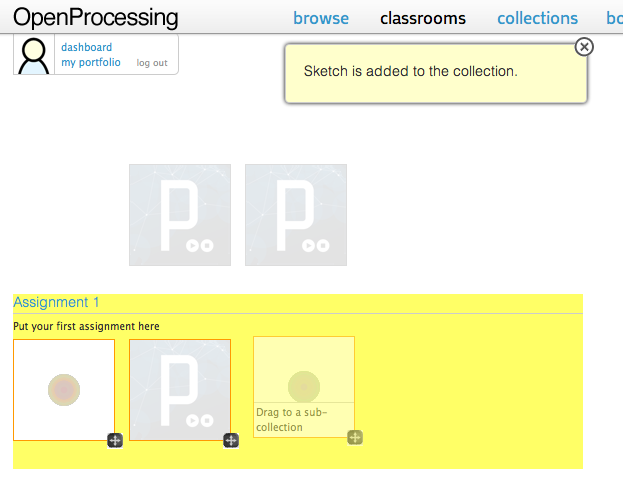Go to the classrooms section
This screenshot has height=482, width=623.
(423, 18)
